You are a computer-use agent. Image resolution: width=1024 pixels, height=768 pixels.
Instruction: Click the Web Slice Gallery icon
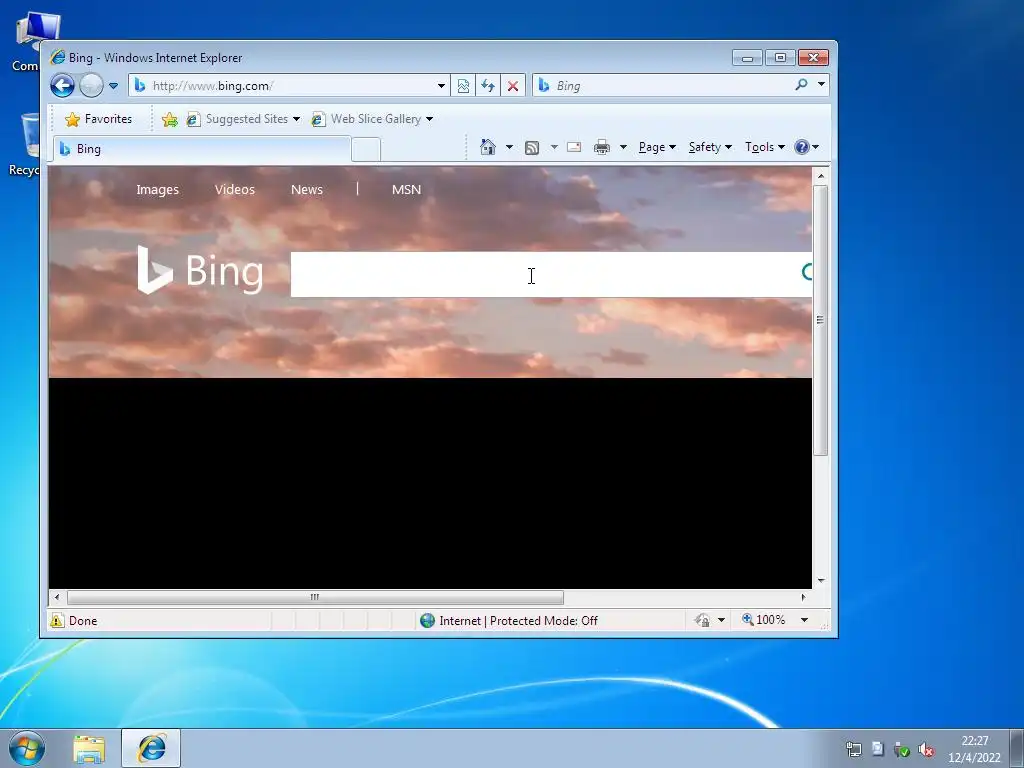tap(318, 119)
